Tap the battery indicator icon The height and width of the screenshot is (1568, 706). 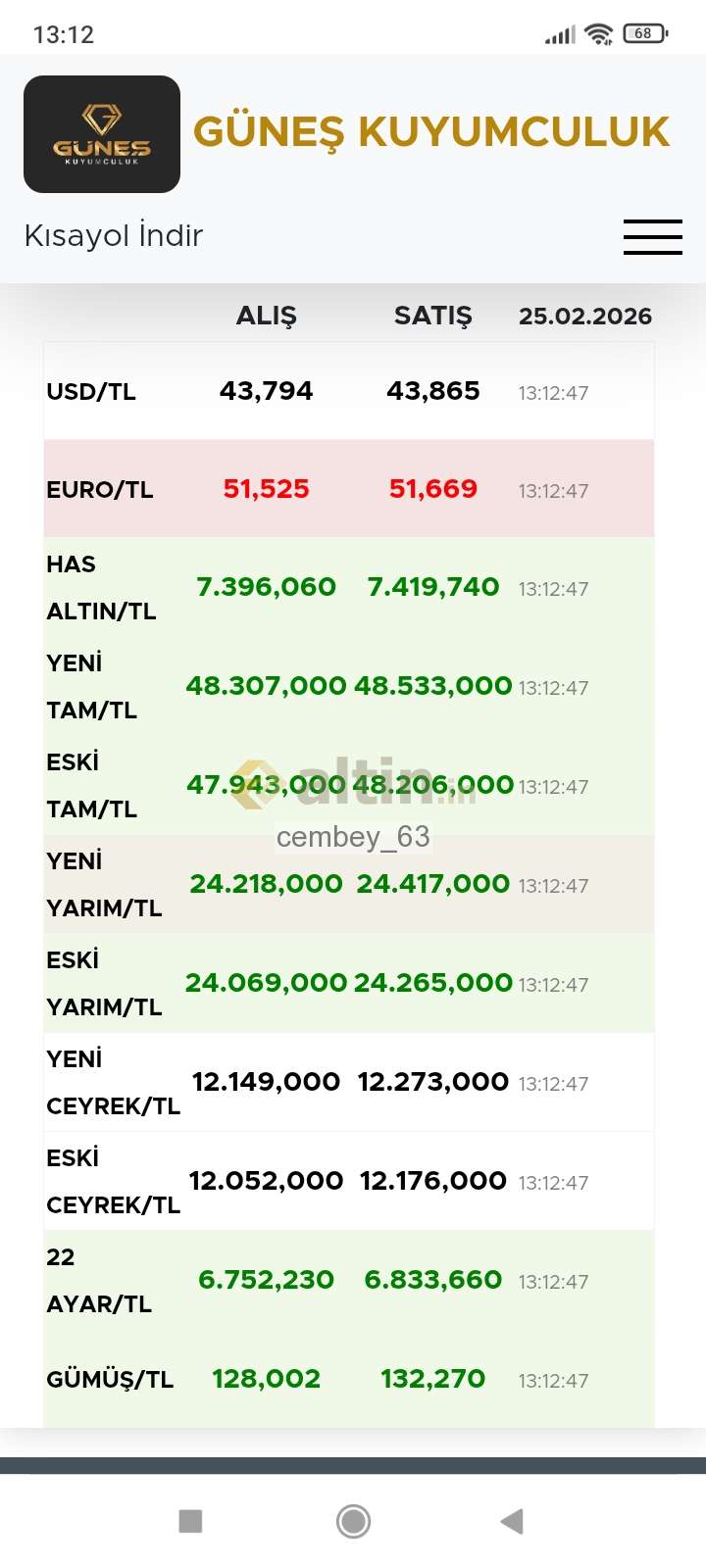(x=644, y=34)
